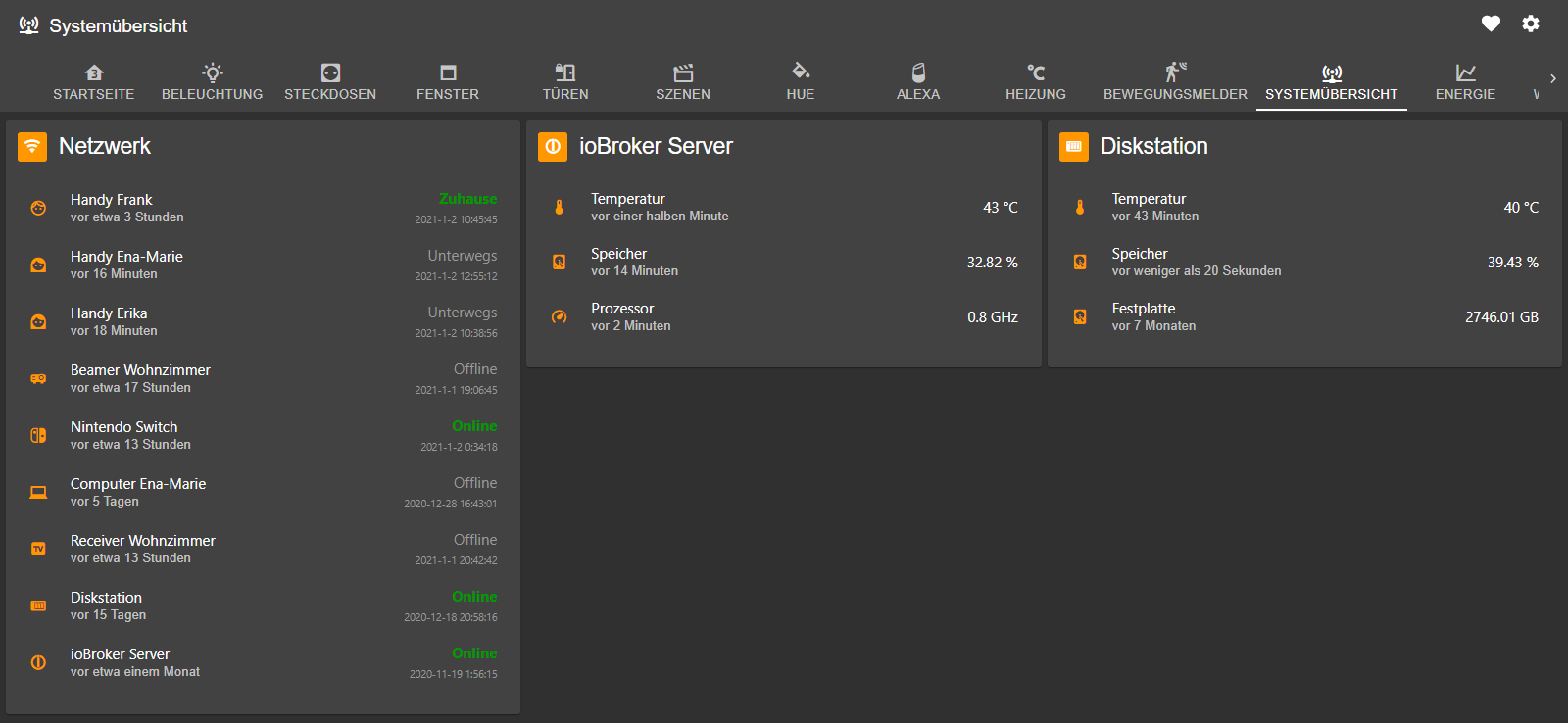Click the ioBroker Speicher disk icon
This screenshot has width=1568, height=723.
[x=559, y=262]
